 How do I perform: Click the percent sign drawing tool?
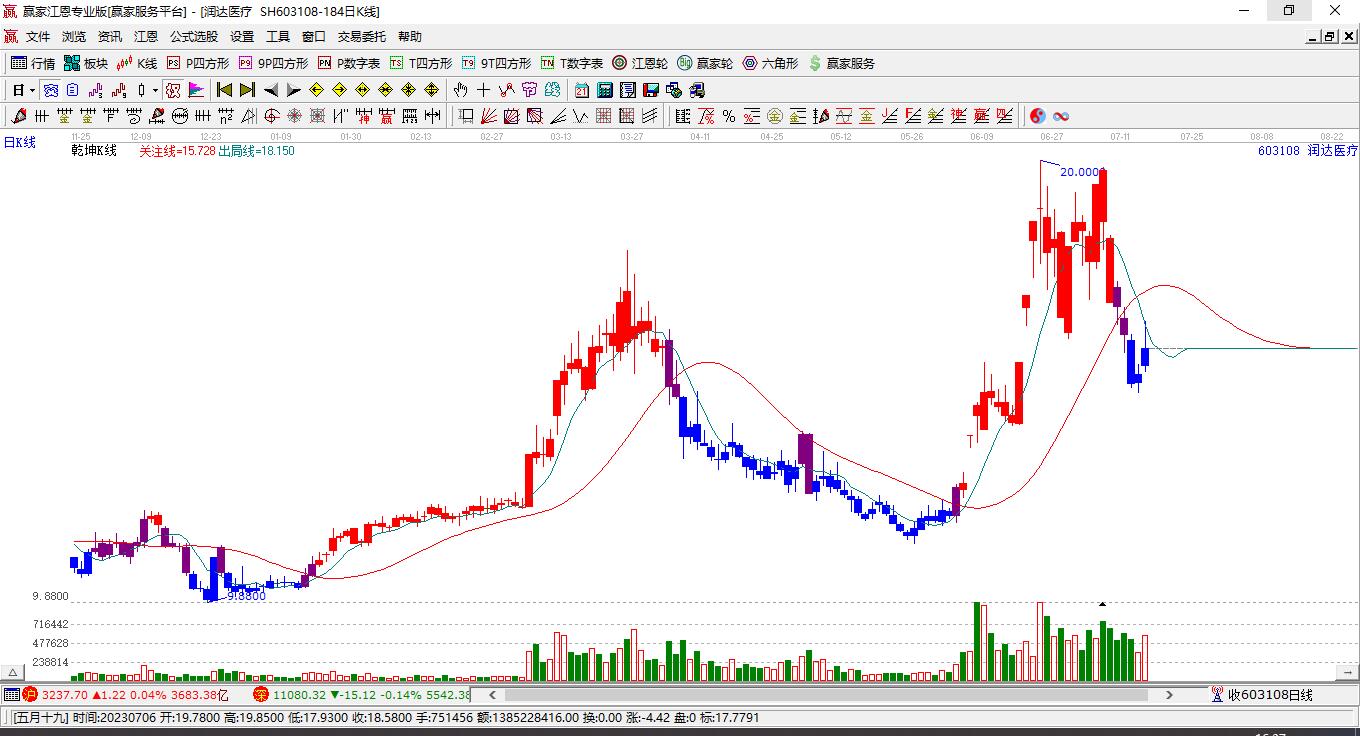[x=729, y=116]
